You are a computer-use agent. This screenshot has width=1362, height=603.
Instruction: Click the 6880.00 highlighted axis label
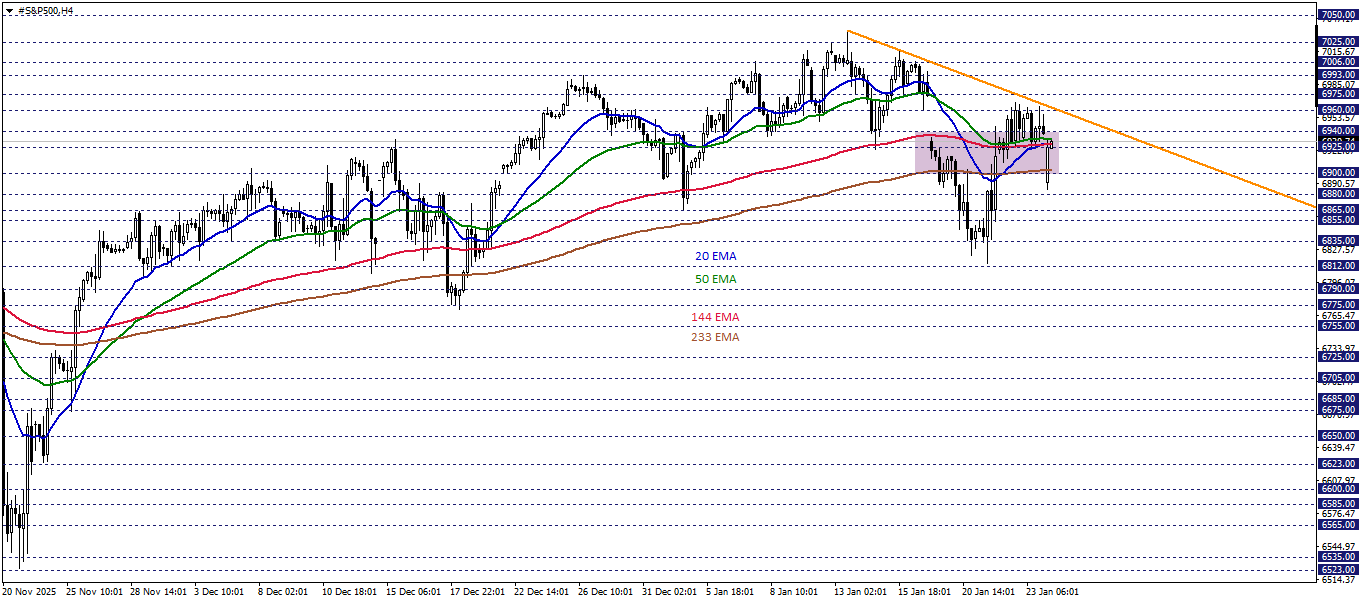1338,194
